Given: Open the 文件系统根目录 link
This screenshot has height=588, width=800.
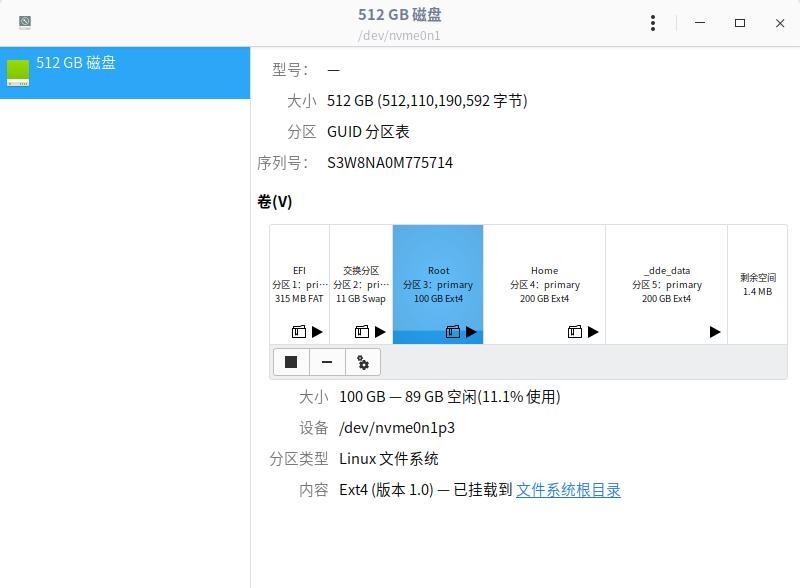Looking at the screenshot, I should click(568, 490).
